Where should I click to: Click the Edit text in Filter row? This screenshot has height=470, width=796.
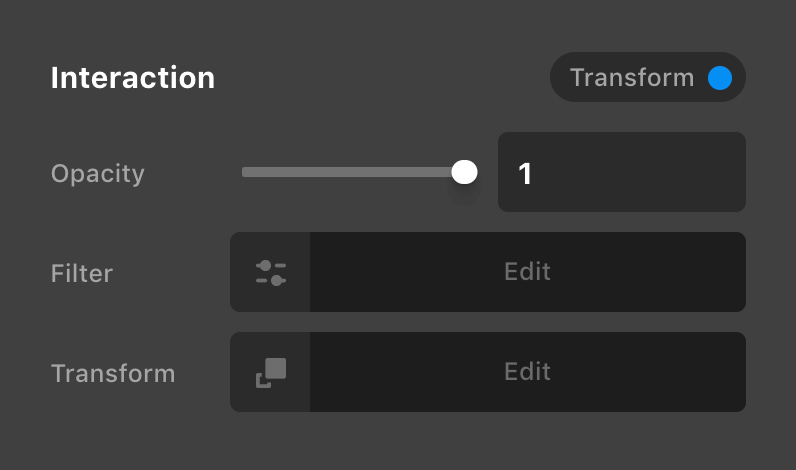point(527,271)
